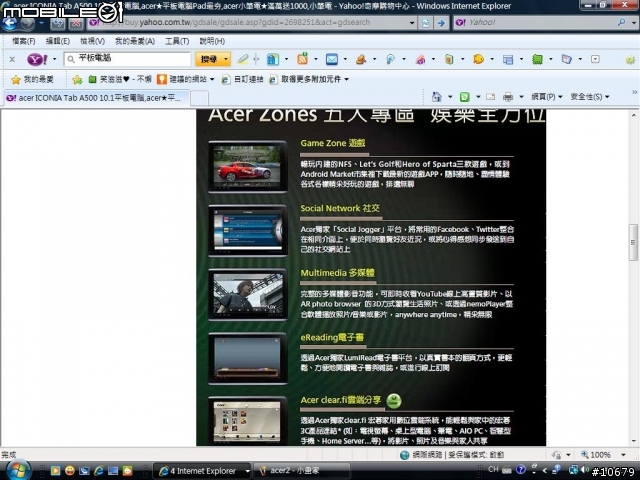Image resolution: width=640 pixels, height=480 pixels.
Task: Click the volume speaker tray icon
Action: [585, 470]
